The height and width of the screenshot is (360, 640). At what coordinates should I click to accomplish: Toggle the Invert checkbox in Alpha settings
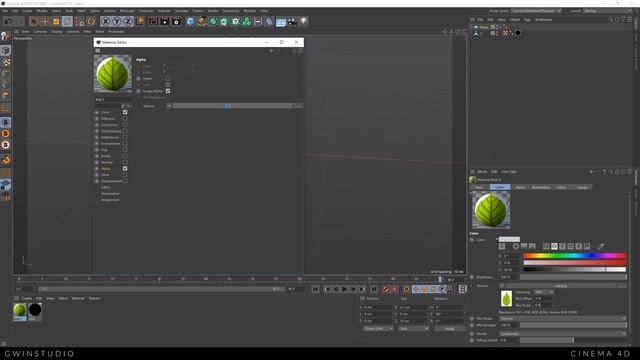click(168, 78)
